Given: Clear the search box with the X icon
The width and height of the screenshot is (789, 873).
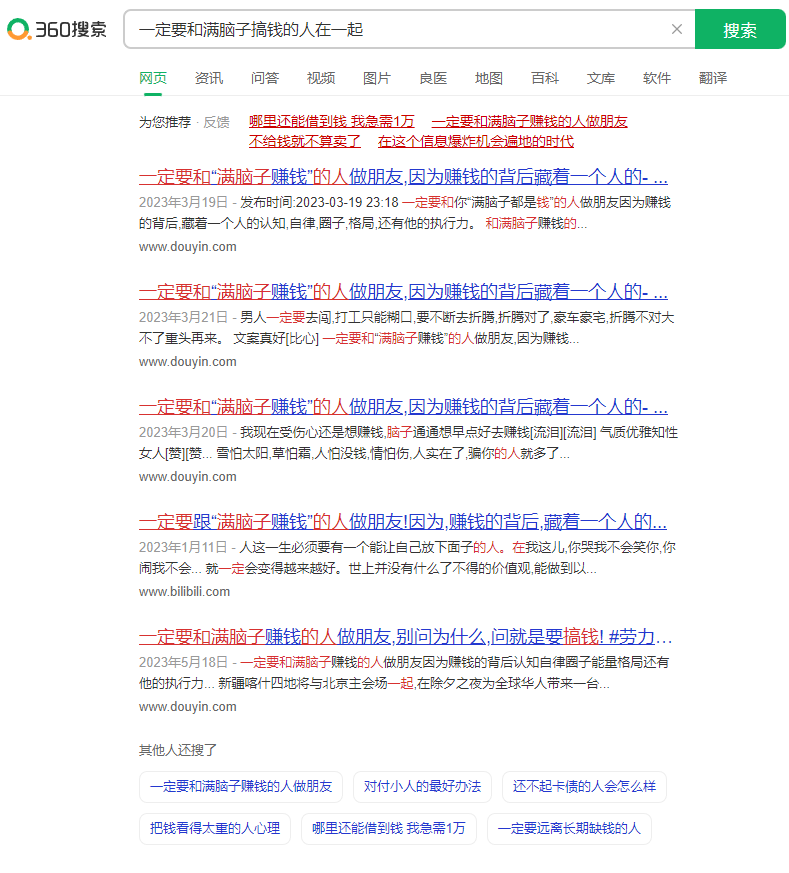Looking at the screenshot, I should click(677, 29).
